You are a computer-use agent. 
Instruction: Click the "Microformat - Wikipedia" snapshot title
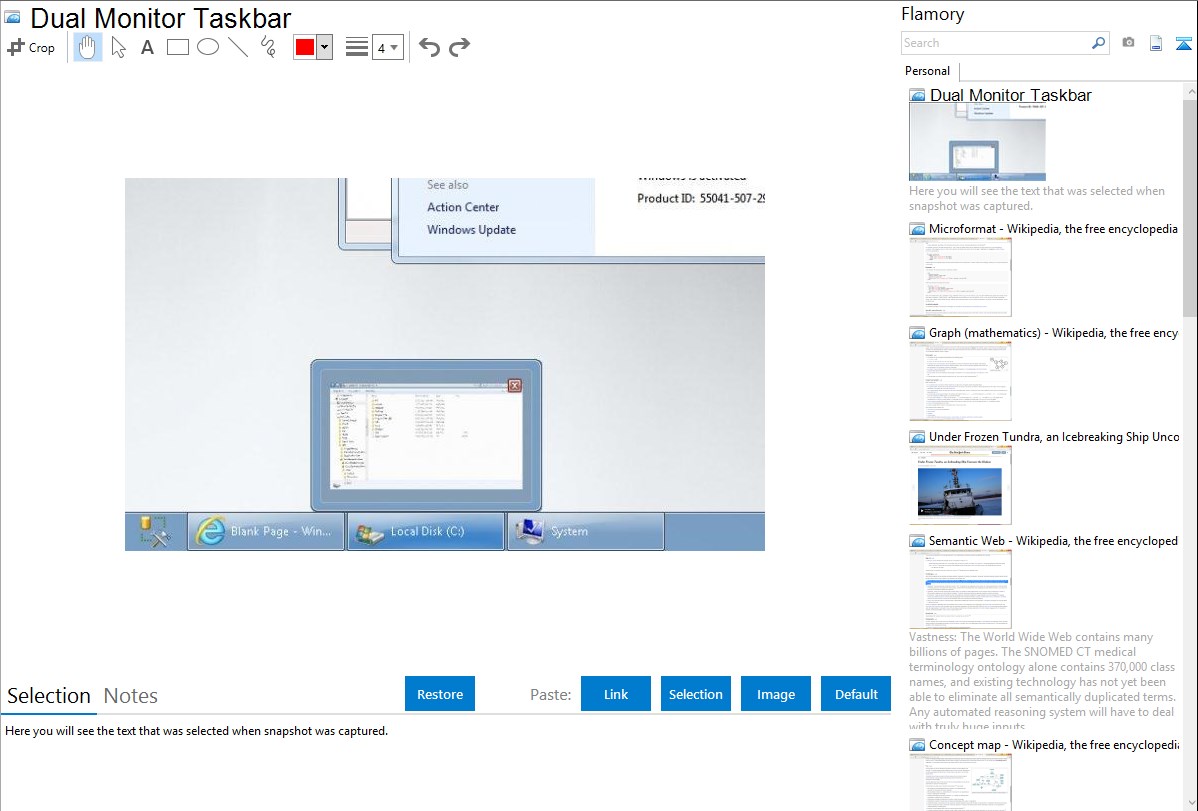click(1054, 229)
